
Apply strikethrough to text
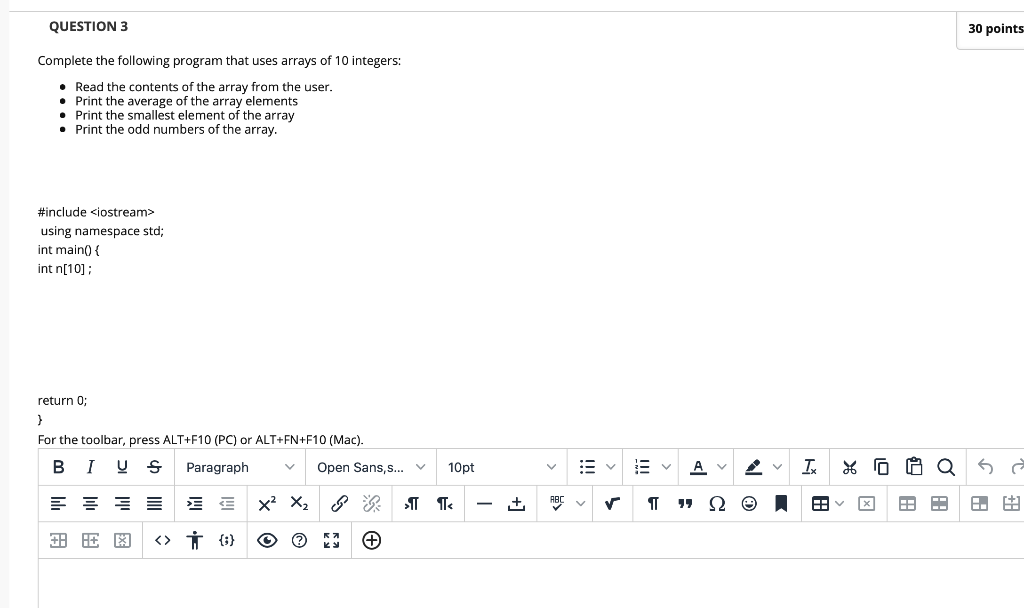(x=154, y=467)
